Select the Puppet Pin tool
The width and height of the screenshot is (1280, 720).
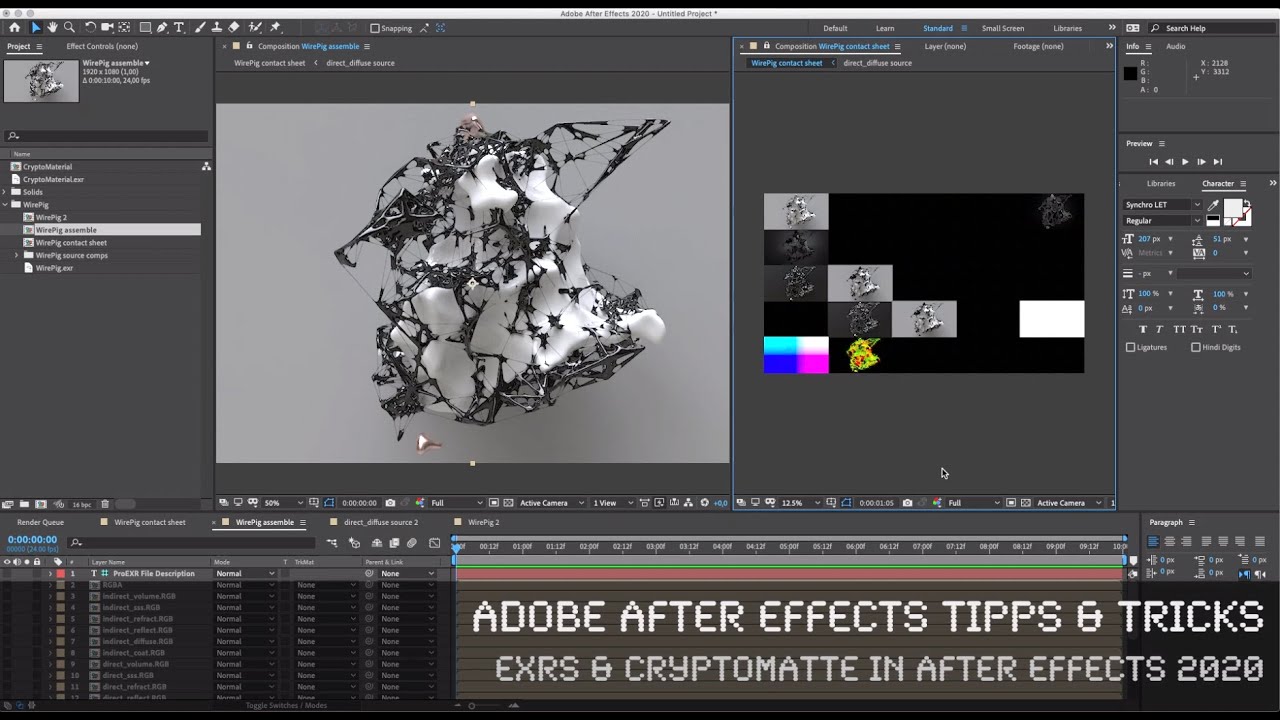point(275,28)
